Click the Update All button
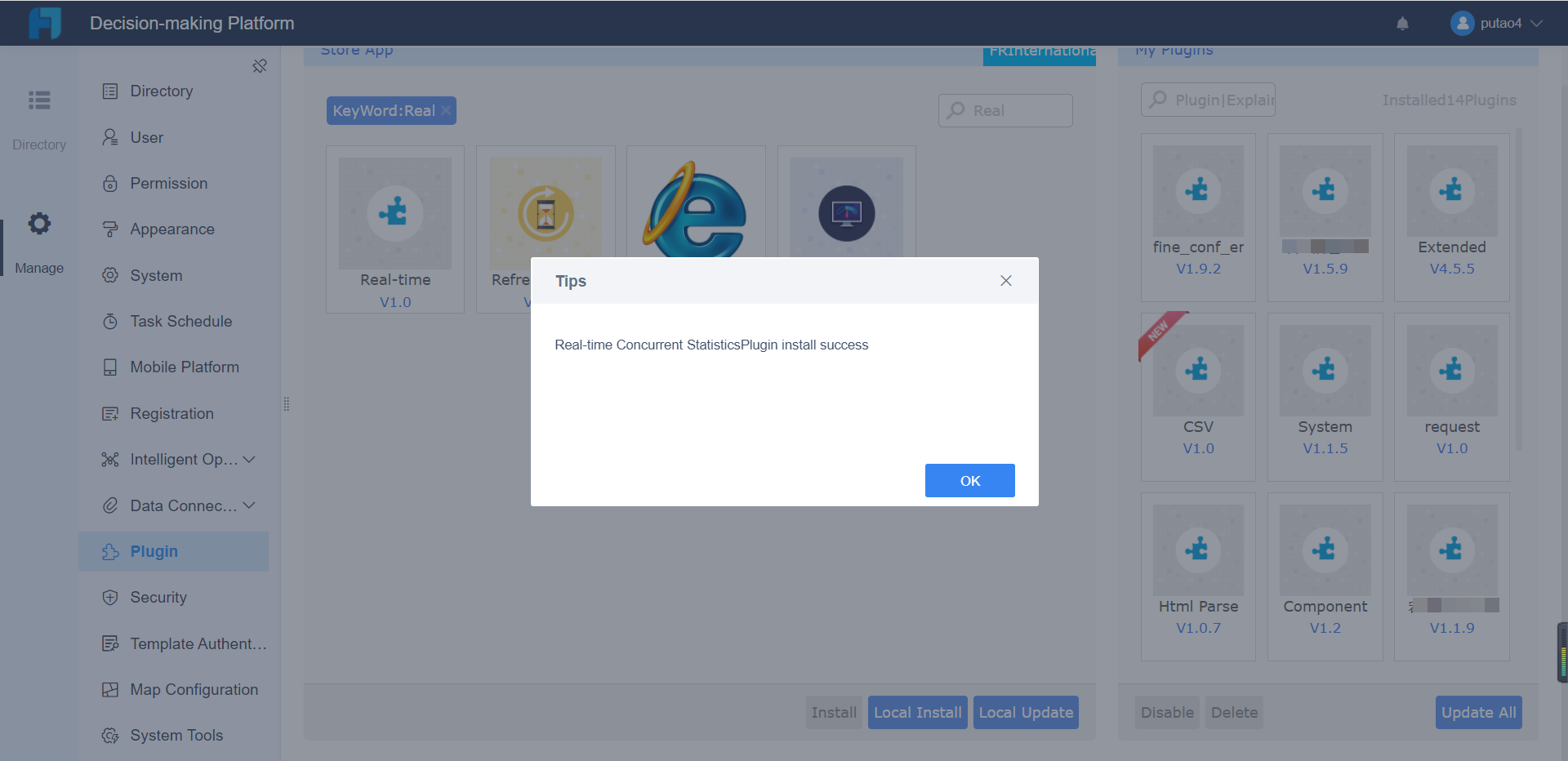1568x761 pixels. (x=1479, y=712)
